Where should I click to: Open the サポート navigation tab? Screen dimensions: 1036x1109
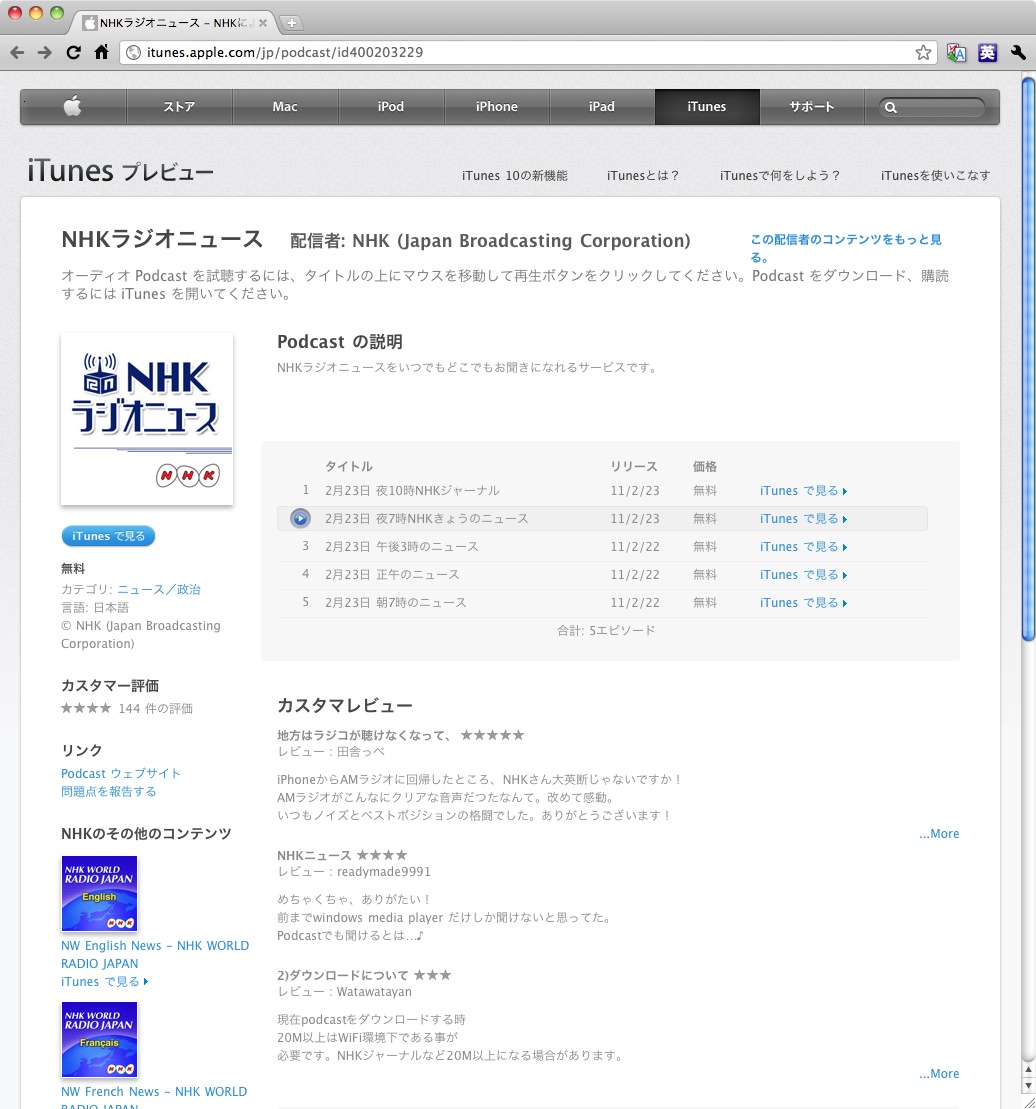[x=812, y=107]
